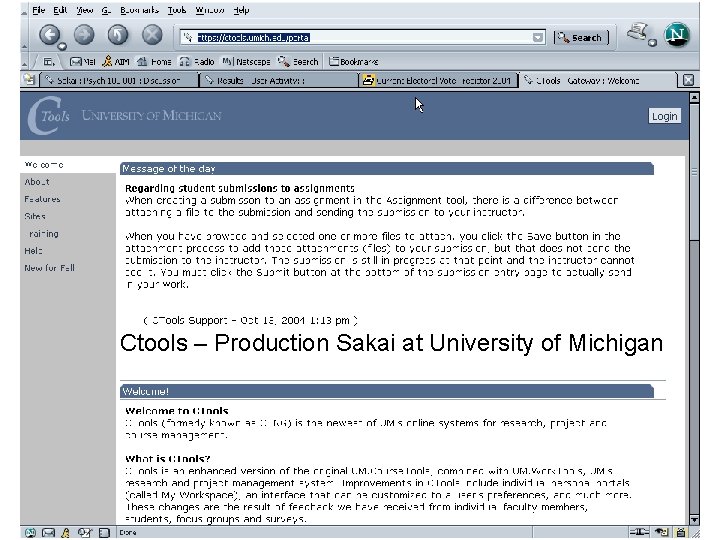The width and height of the screenshot is (720, 540).
Task: Click the 'Message of the day' header
Action: tap(387, 169)
